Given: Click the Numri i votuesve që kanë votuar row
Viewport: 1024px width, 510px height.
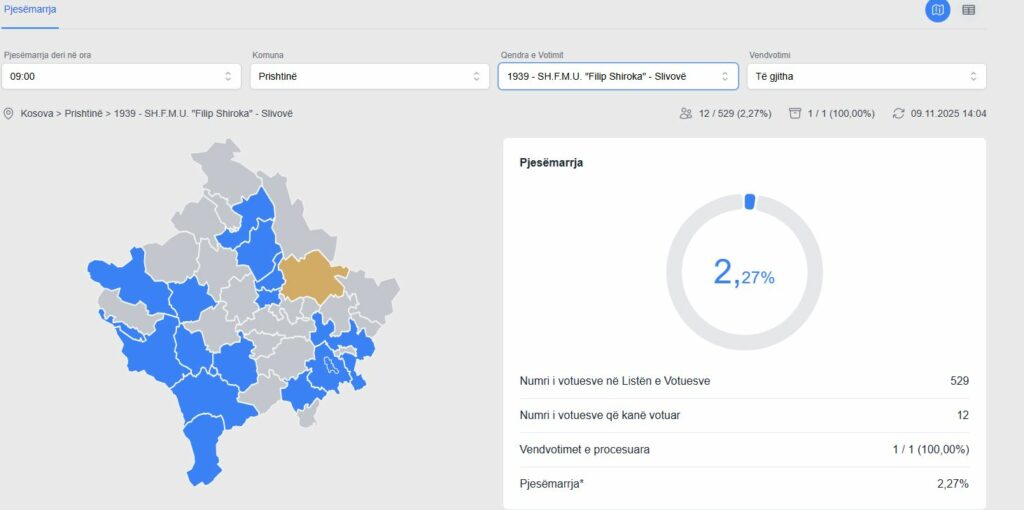Looking at the screenshot, I should pyautogui.click(x=744, y=415).
